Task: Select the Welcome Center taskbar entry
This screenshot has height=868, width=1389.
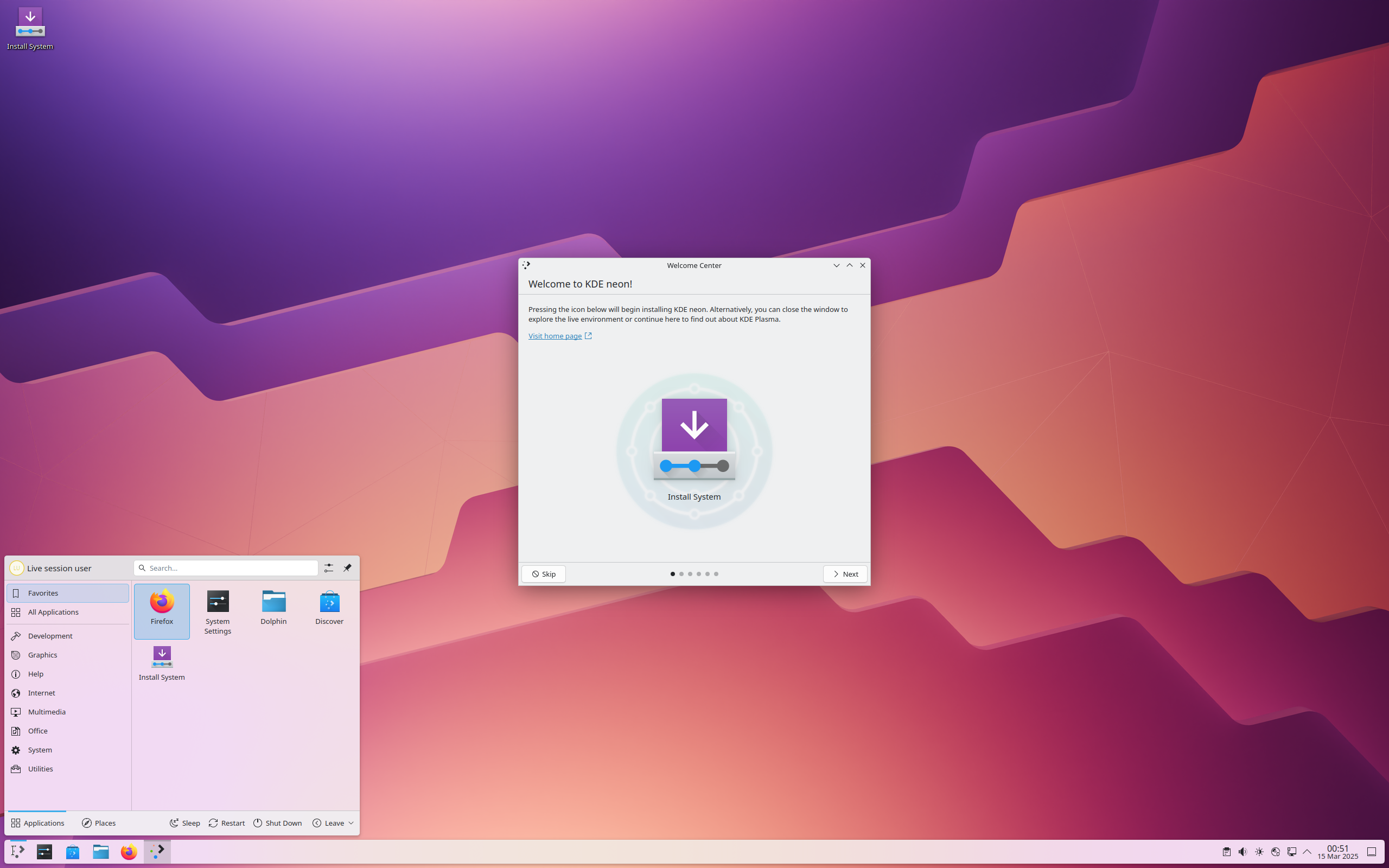Action: point(157,852)
